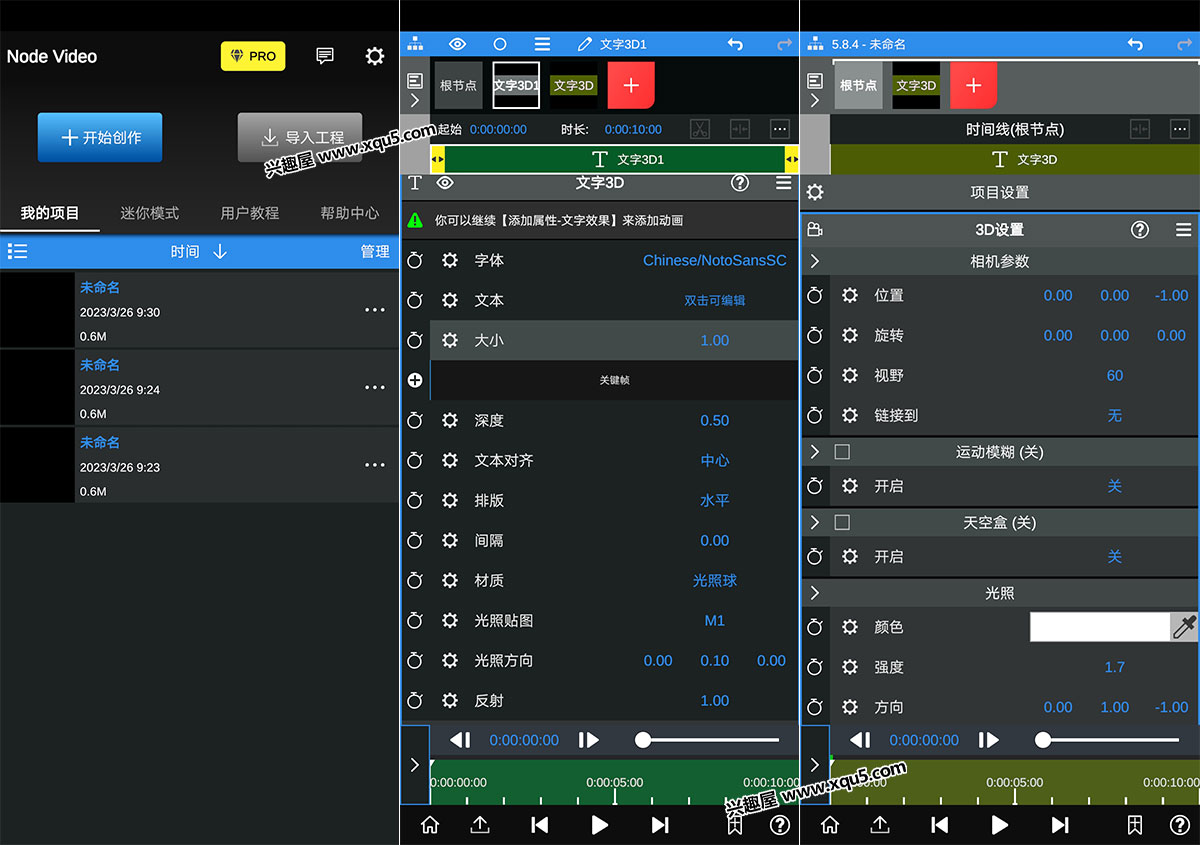Open thumbnail of the 2023/3/26 9:30 project
Screen dimensions: 1200x845
click(37, 309)
